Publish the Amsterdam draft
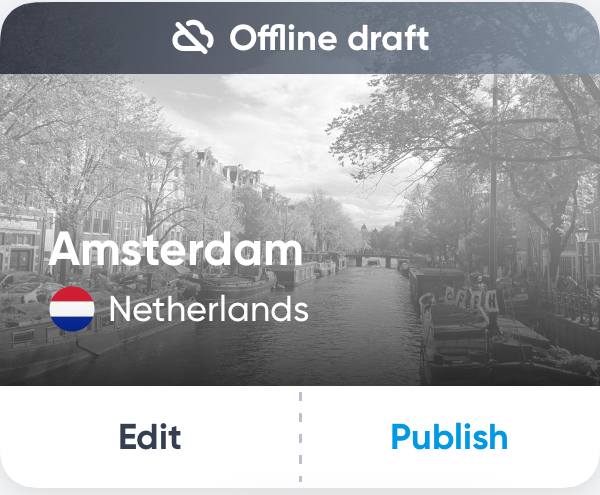600x495 pixels. 449,437
